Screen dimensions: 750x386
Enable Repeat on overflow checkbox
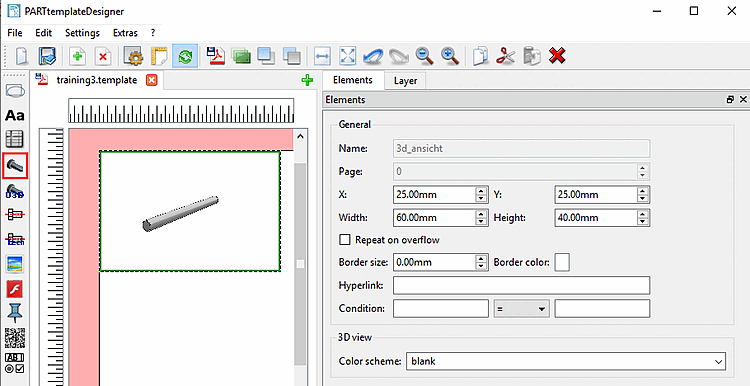[x=344, y=240]
